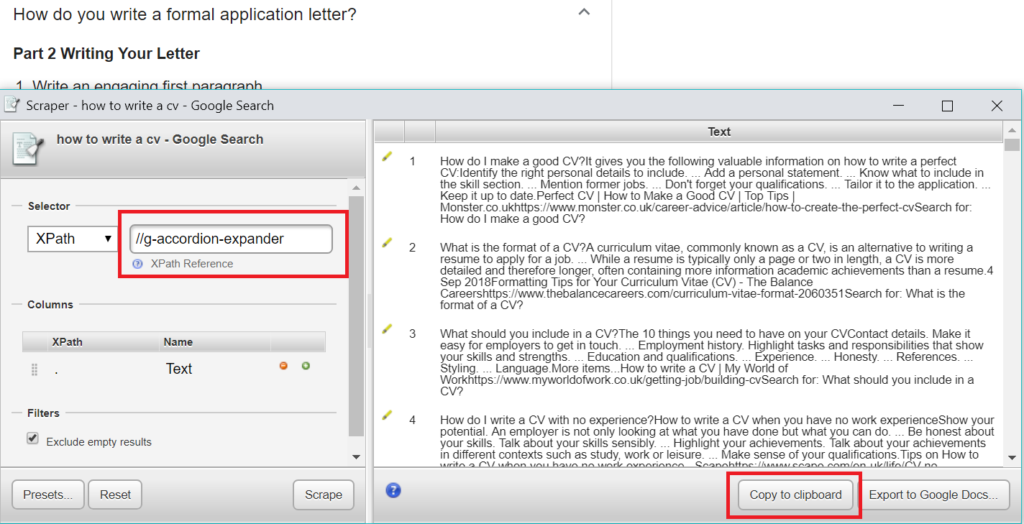Click the page scraper icon beside title
Screen dimensions: 1024x524
(29, 148)
